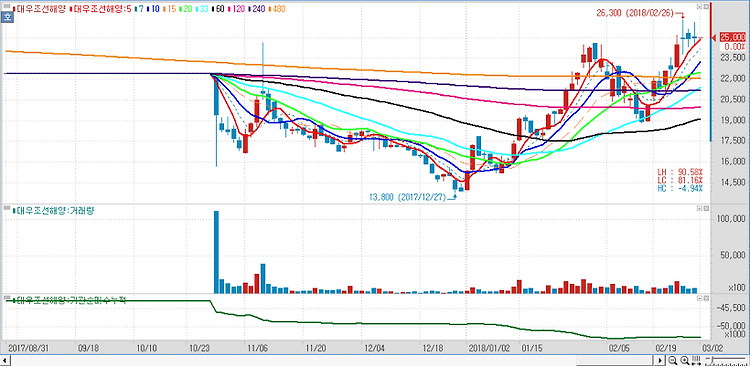Click the small gray grip above 호 button
The image size is (750, 366).
(7, 6)
